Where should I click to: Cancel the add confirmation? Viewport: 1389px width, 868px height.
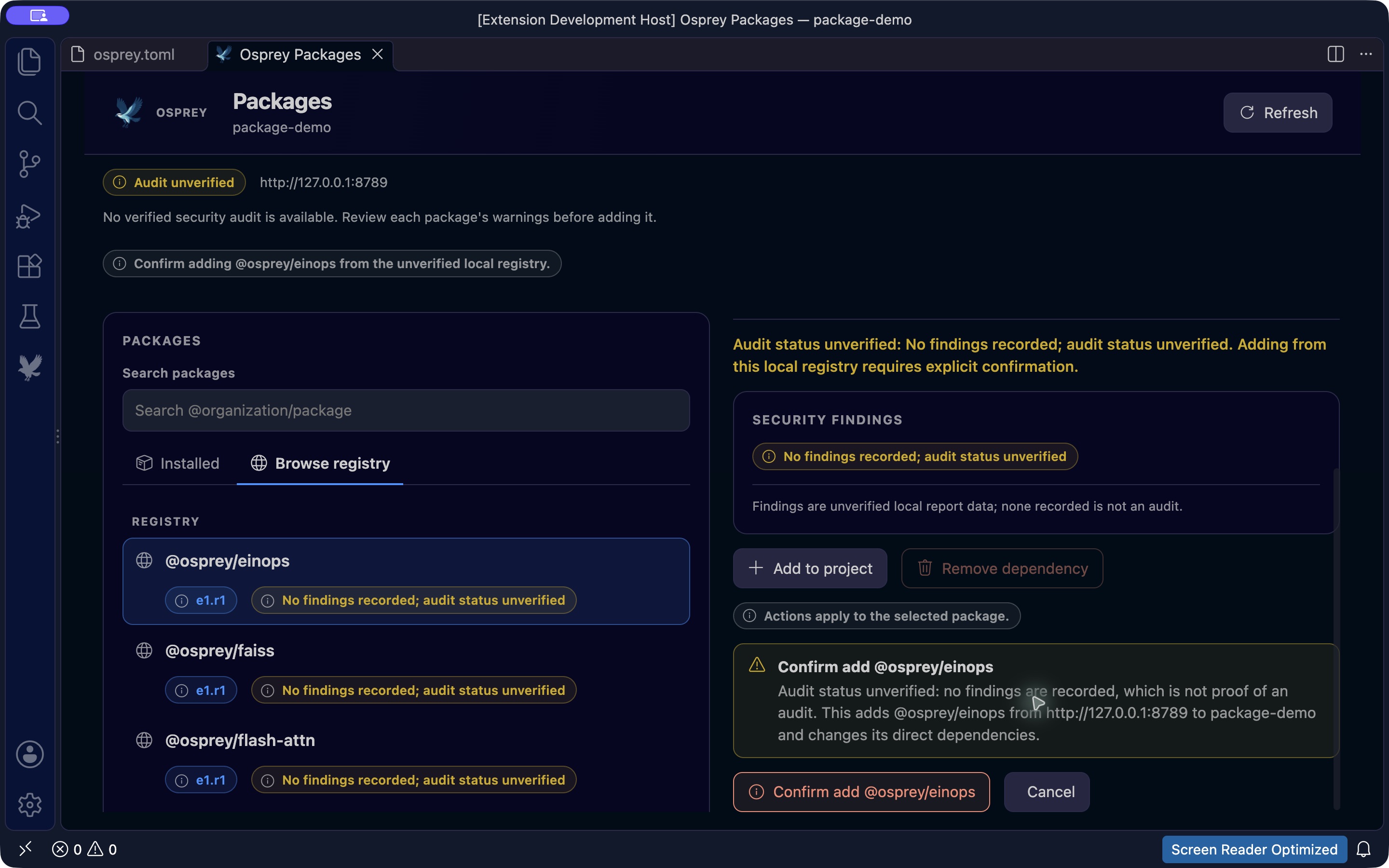1047,792
